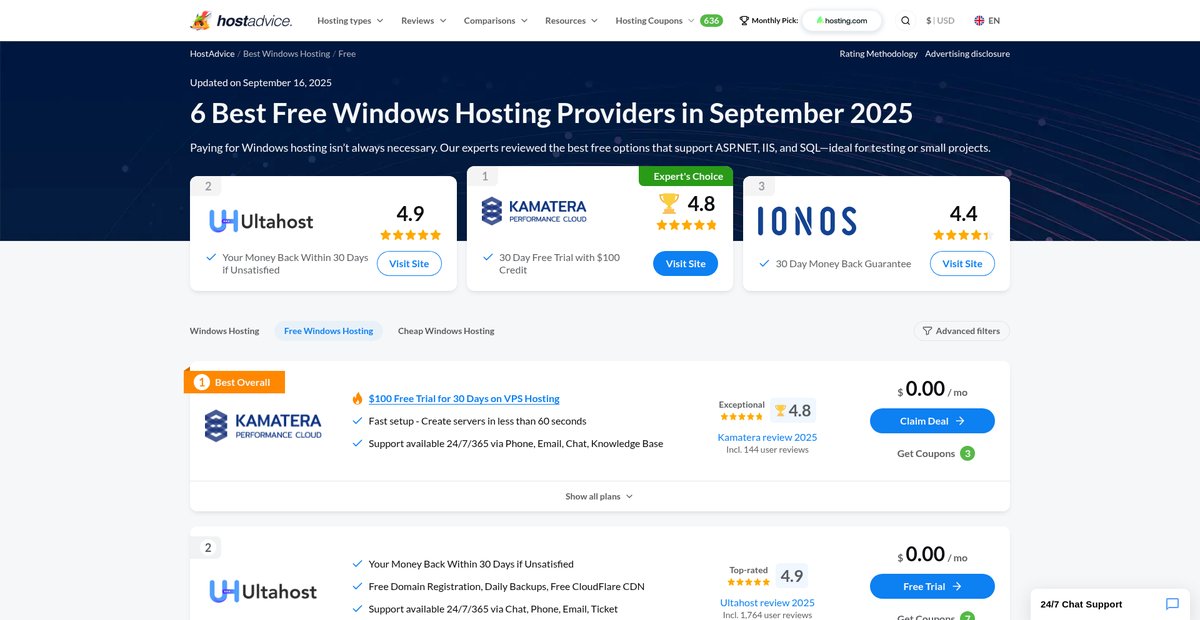Open the hosting.com monthly pick
Image resolution: width=1200 pixels, height=620 pixels.
[x=842, y=20]
